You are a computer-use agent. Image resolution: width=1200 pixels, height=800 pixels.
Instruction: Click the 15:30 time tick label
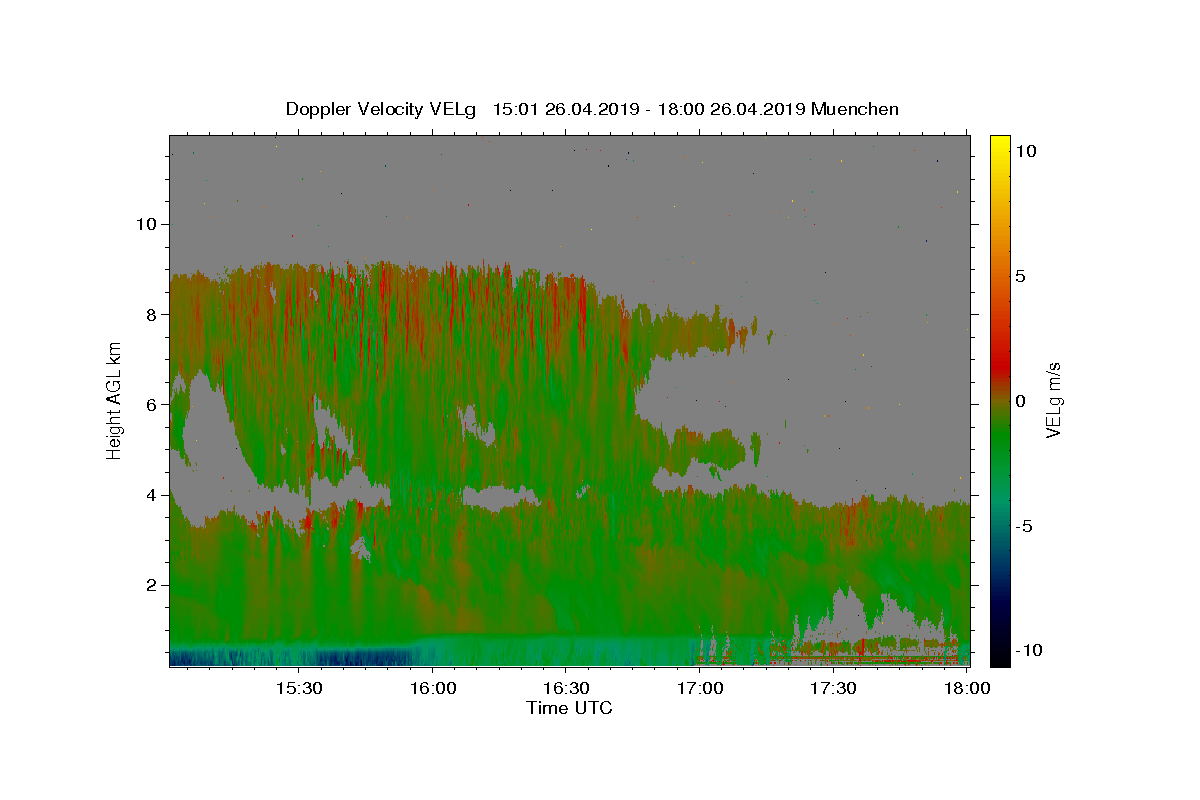(x=299, y=689)
